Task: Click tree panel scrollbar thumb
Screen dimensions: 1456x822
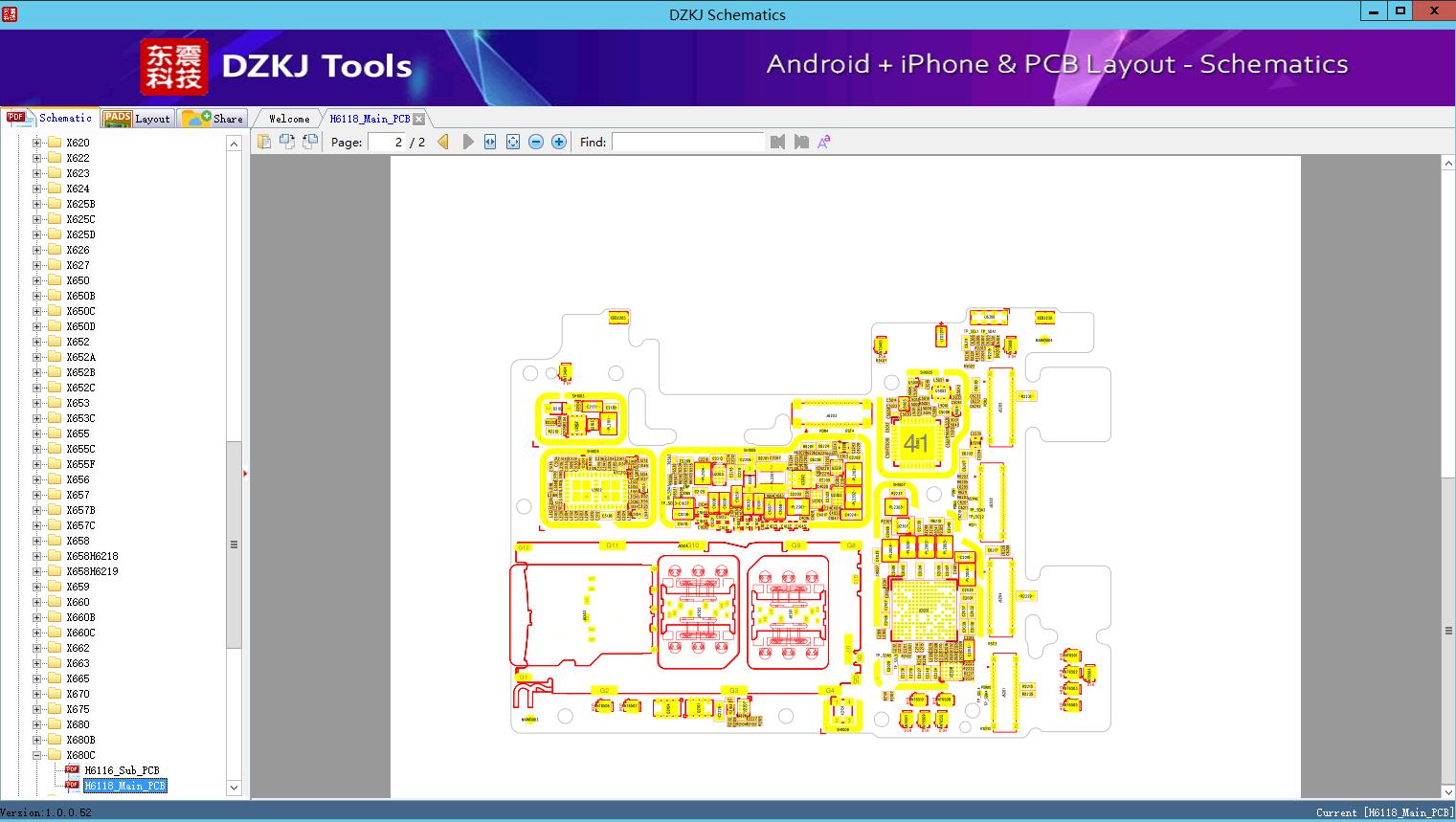Action: tap(234, 544)
